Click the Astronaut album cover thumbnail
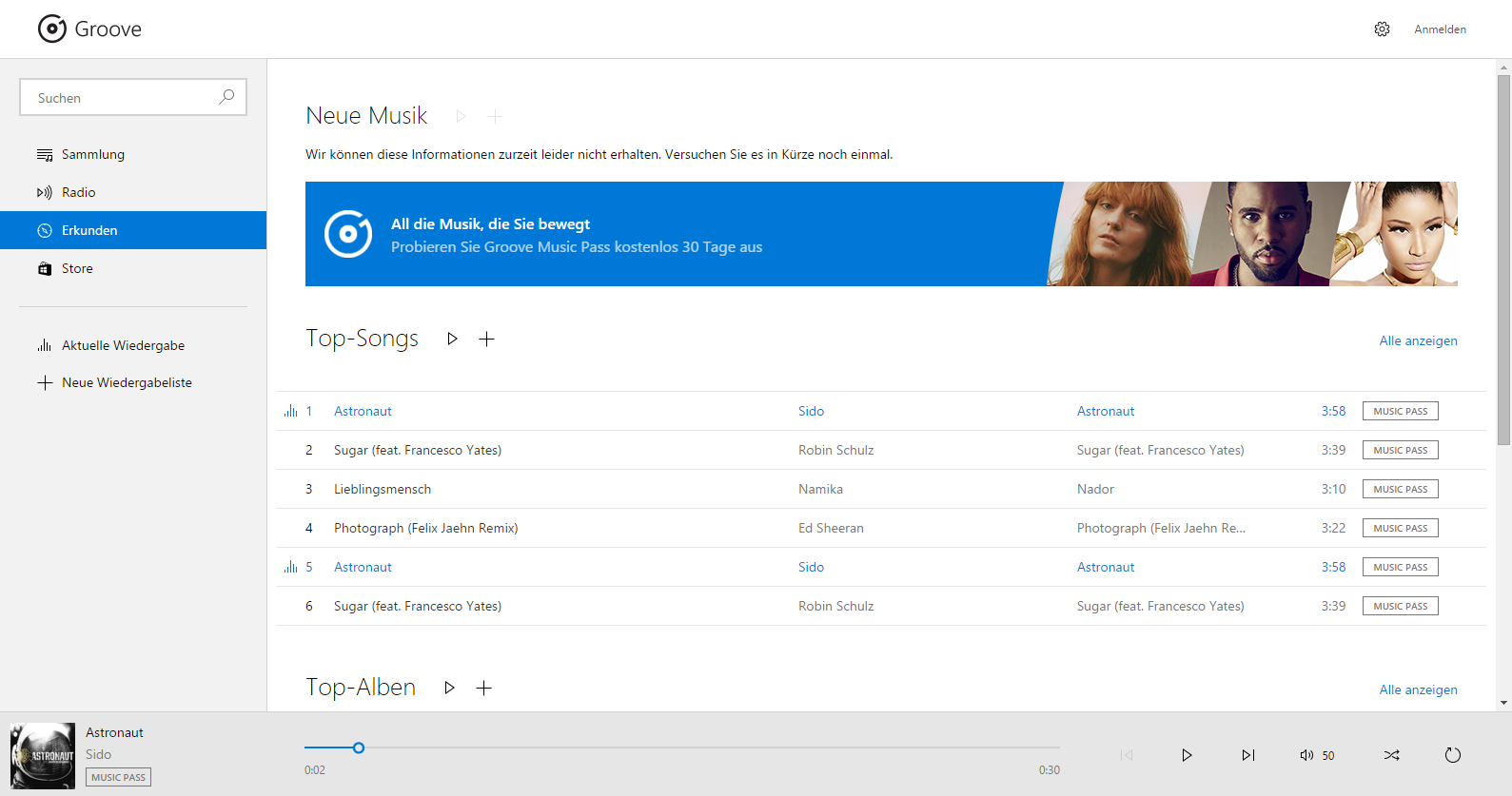Screen dimensions: 1512x796 click(x=43, y=756)
